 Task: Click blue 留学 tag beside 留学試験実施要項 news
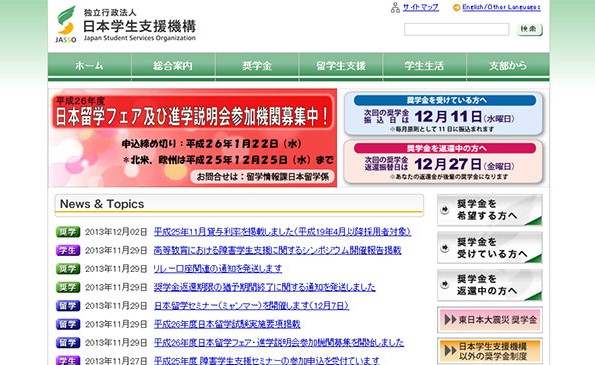coord(68,324)
